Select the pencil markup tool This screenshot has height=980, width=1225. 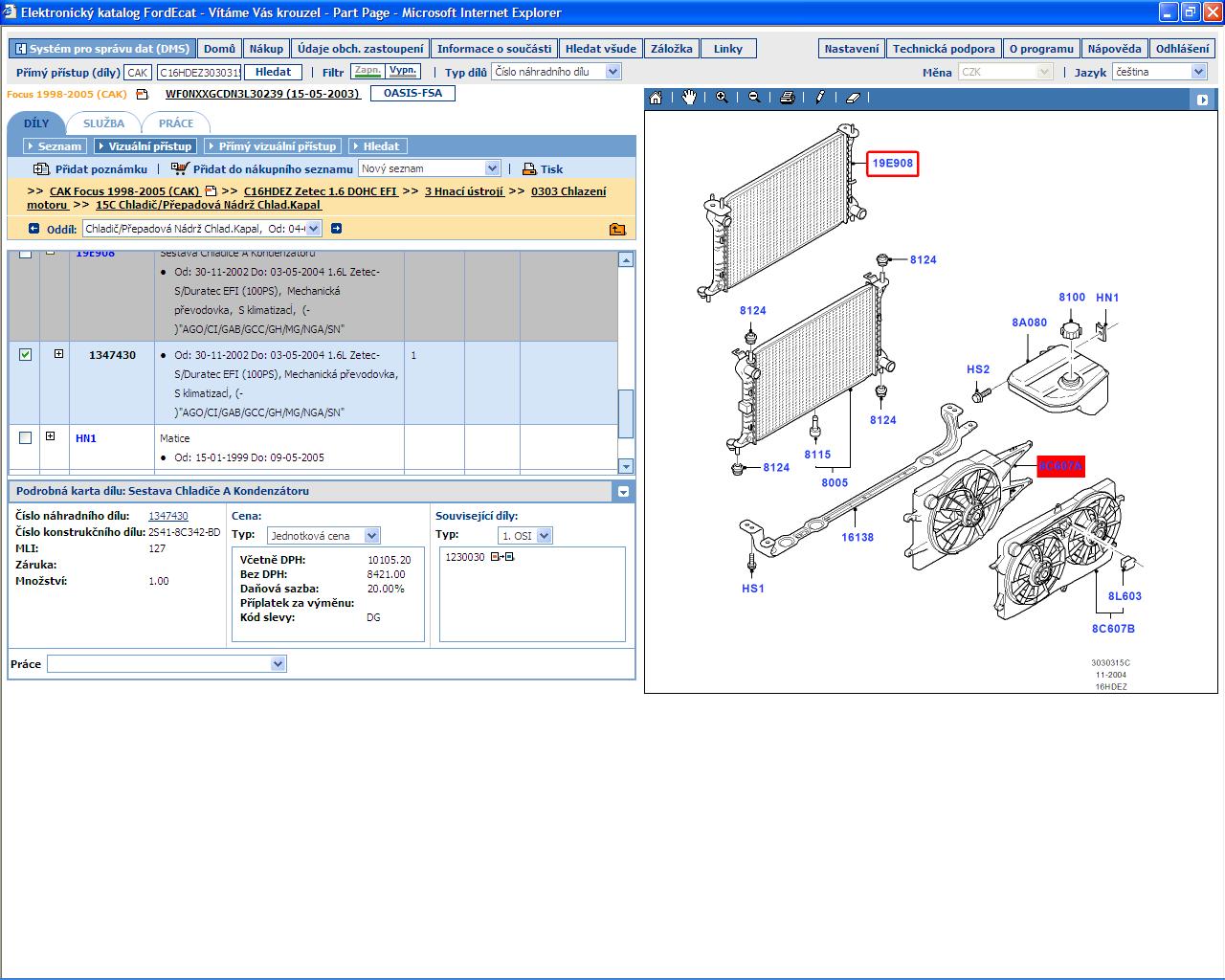[820, 98]
